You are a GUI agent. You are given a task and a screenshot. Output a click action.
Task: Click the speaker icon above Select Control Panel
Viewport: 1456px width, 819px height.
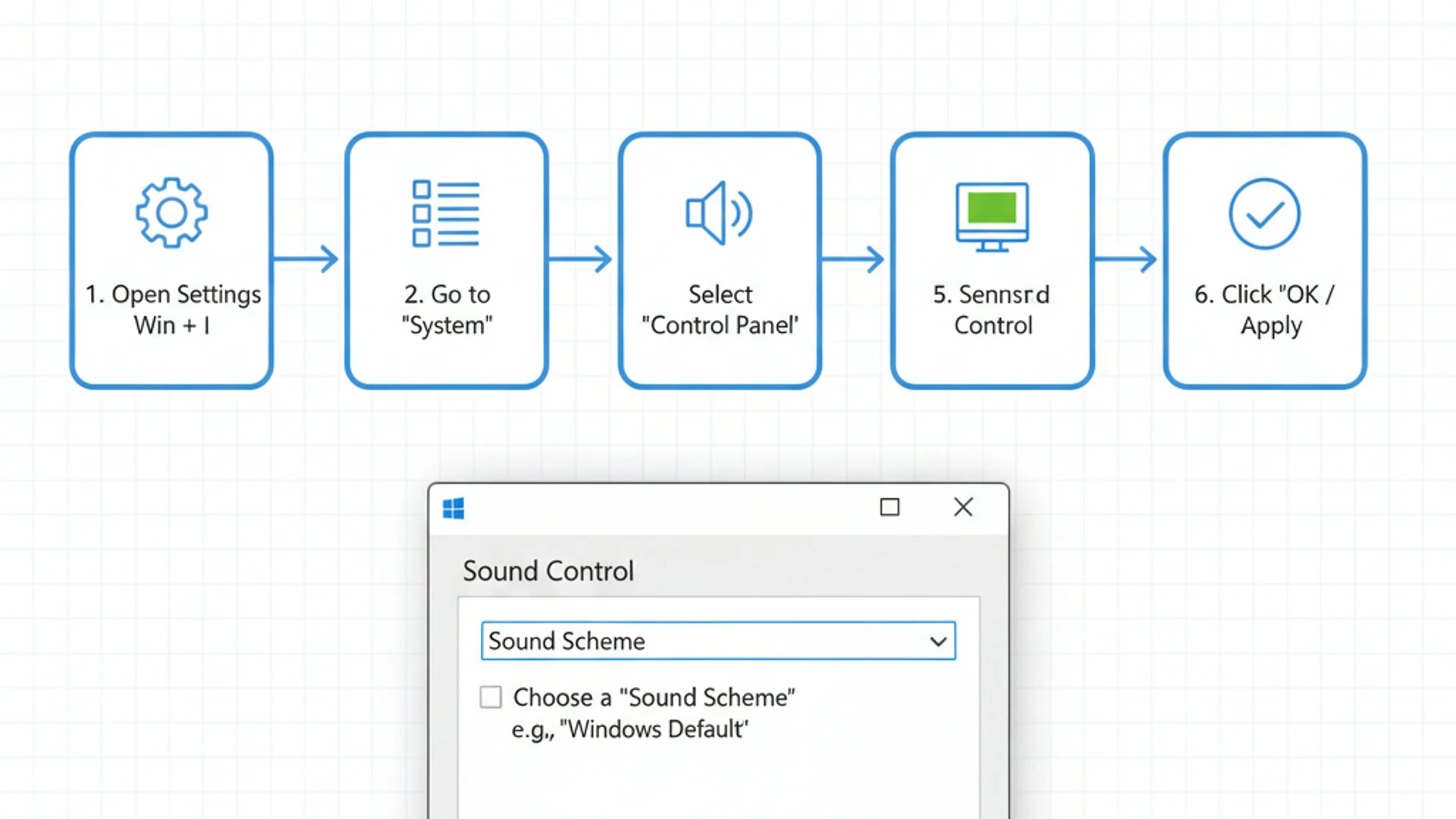719,213
